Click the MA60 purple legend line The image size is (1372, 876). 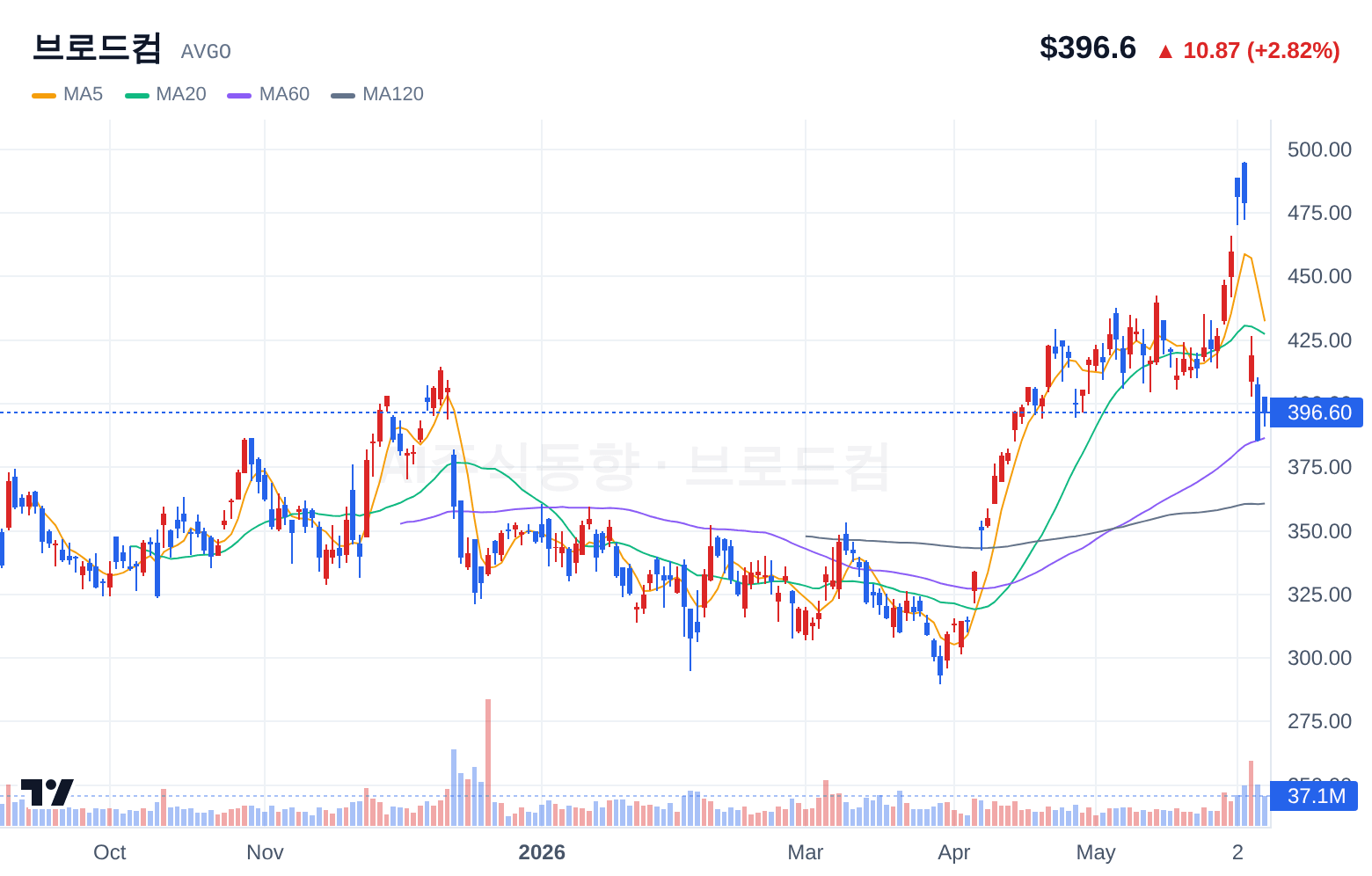click(239, 95)
